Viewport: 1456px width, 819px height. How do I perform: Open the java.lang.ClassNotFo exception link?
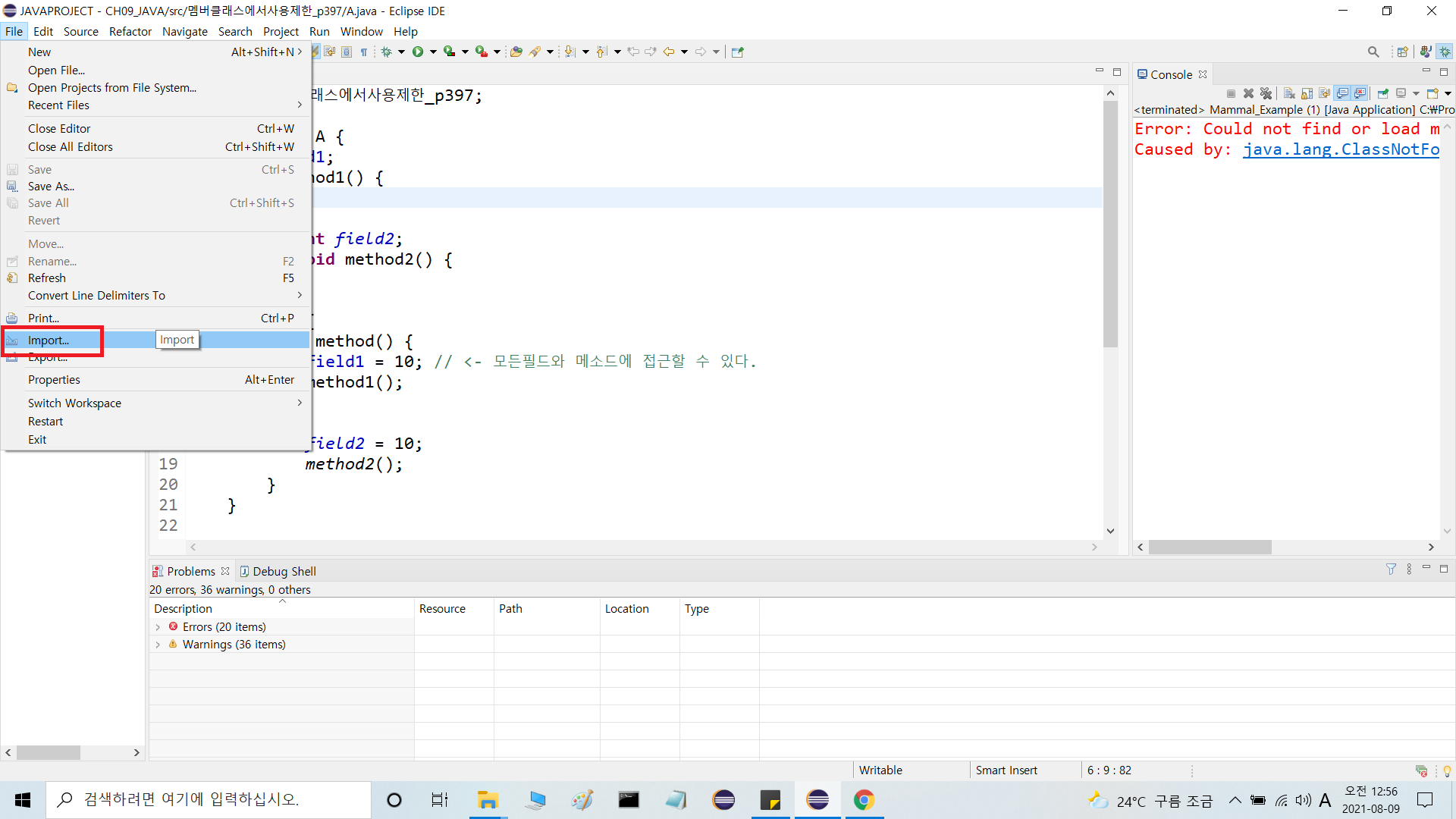pos(1340,149)
